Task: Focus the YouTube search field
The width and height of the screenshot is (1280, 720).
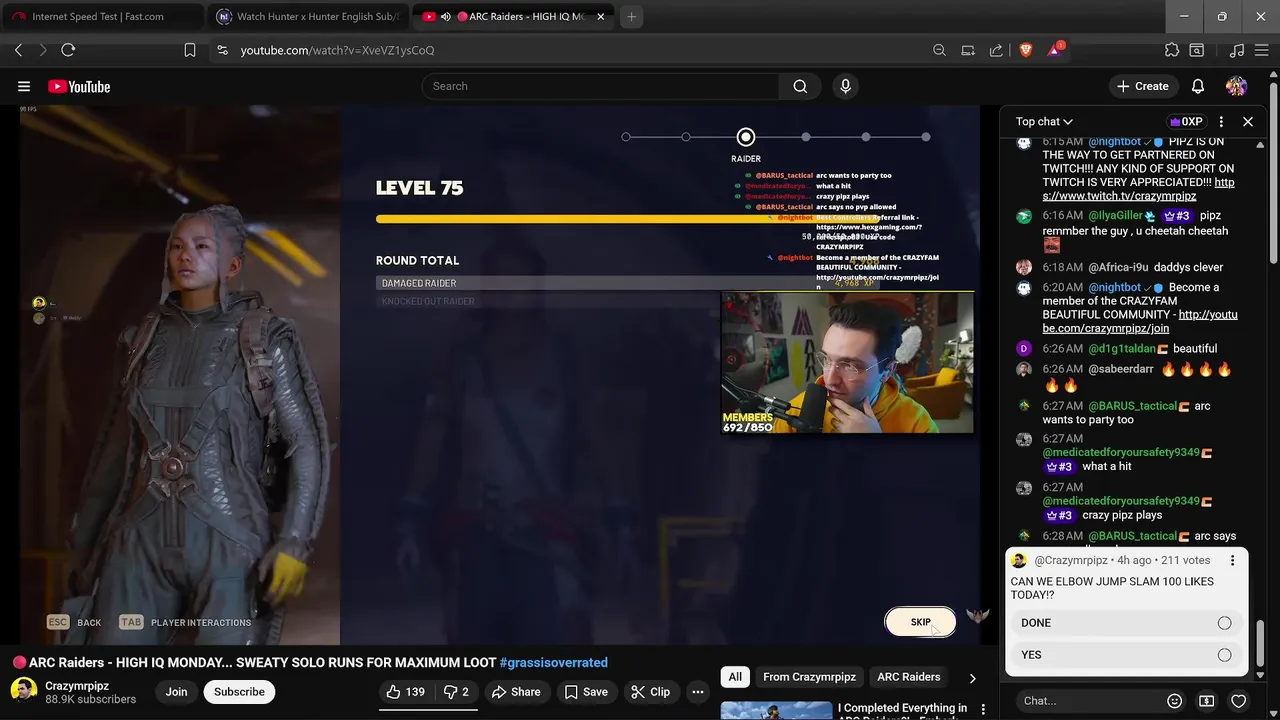Action: [x=601, y=86]
